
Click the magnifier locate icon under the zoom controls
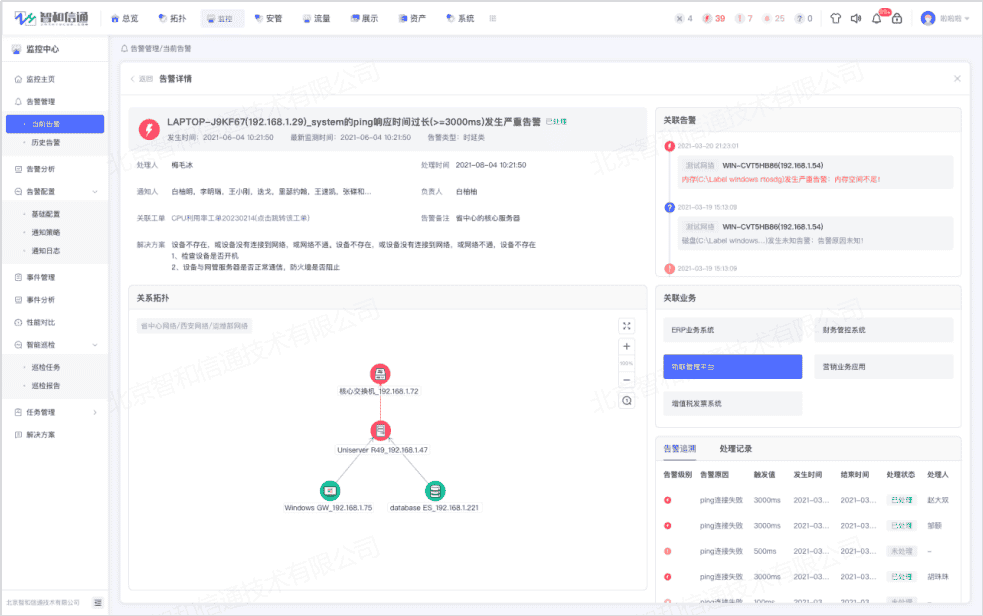point(625,398)
